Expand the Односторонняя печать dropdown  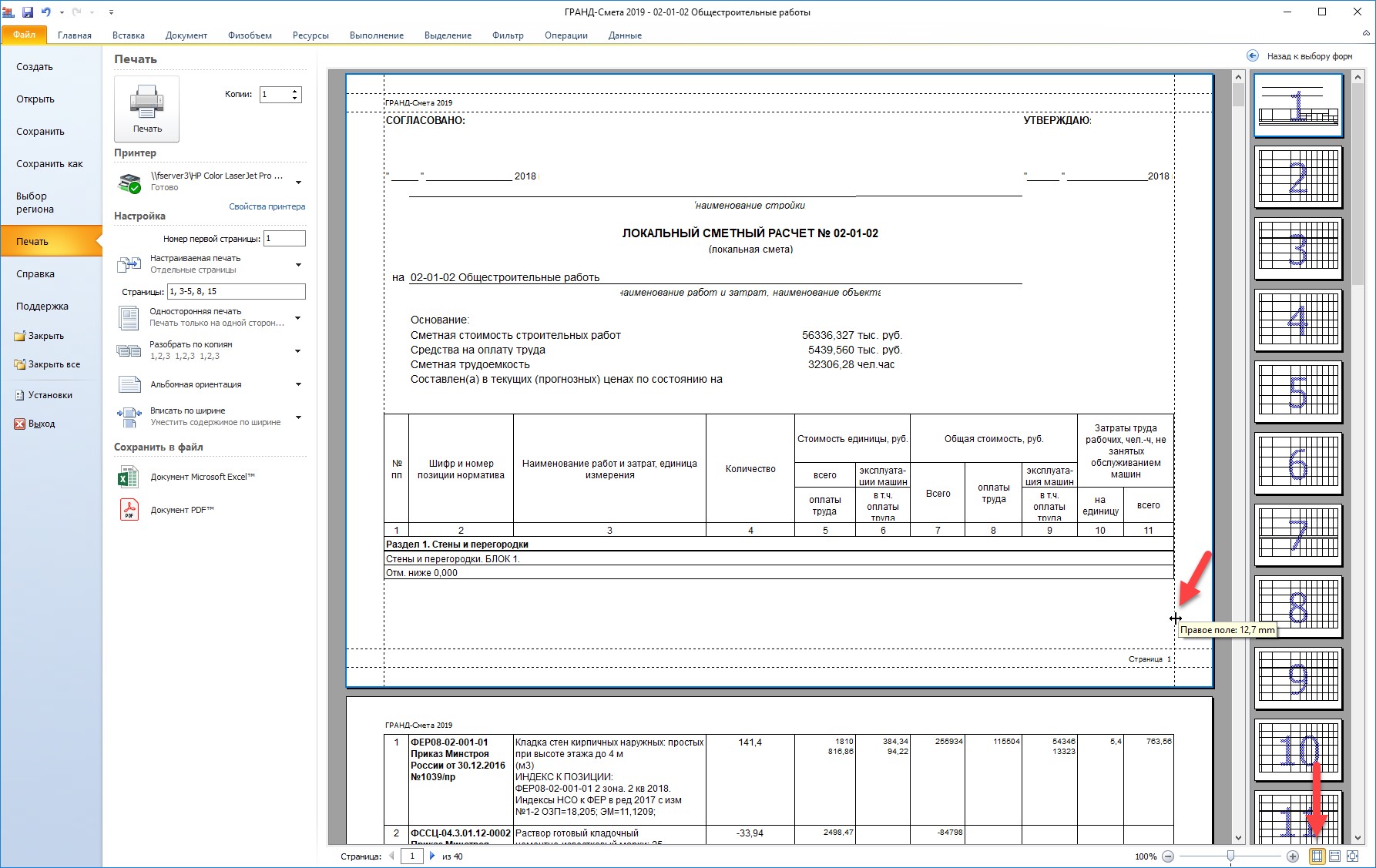point(298,317)
